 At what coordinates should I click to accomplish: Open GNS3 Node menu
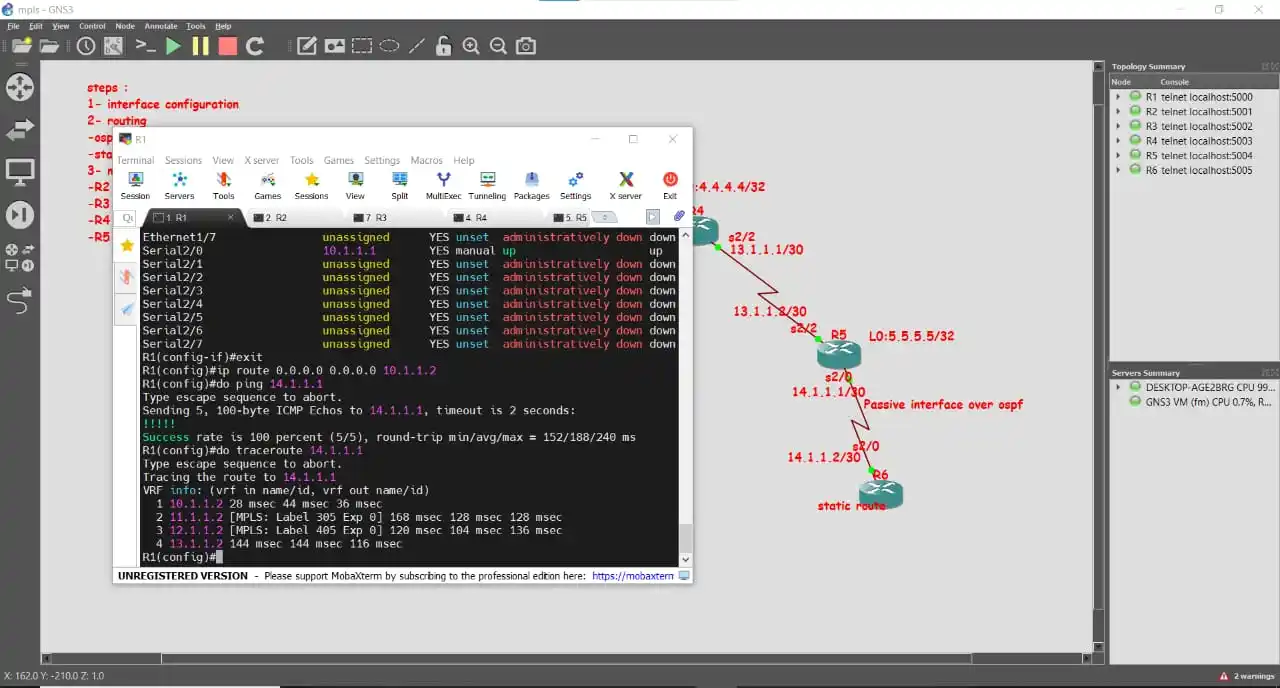point(125,26)
